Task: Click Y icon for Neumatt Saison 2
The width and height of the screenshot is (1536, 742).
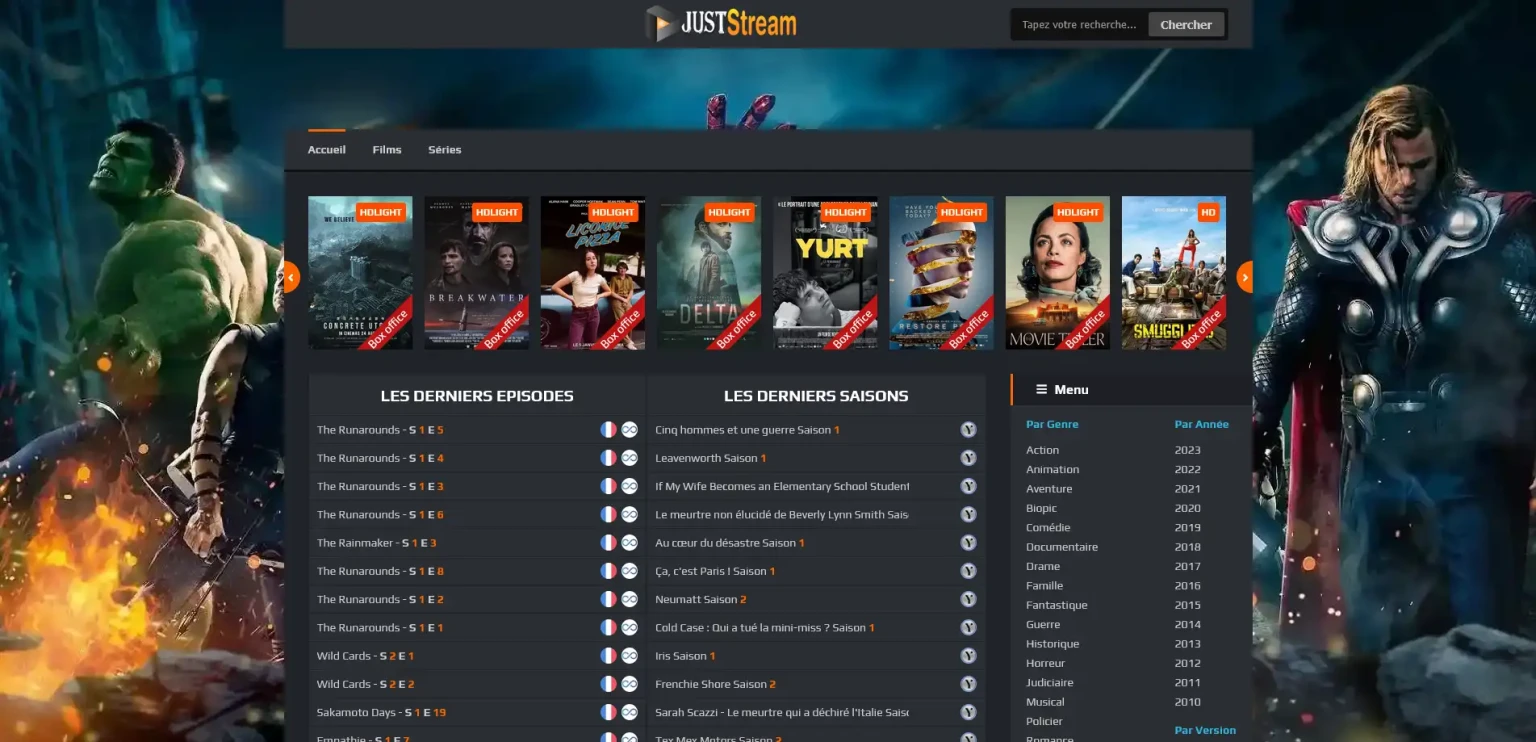Action: 968,599
